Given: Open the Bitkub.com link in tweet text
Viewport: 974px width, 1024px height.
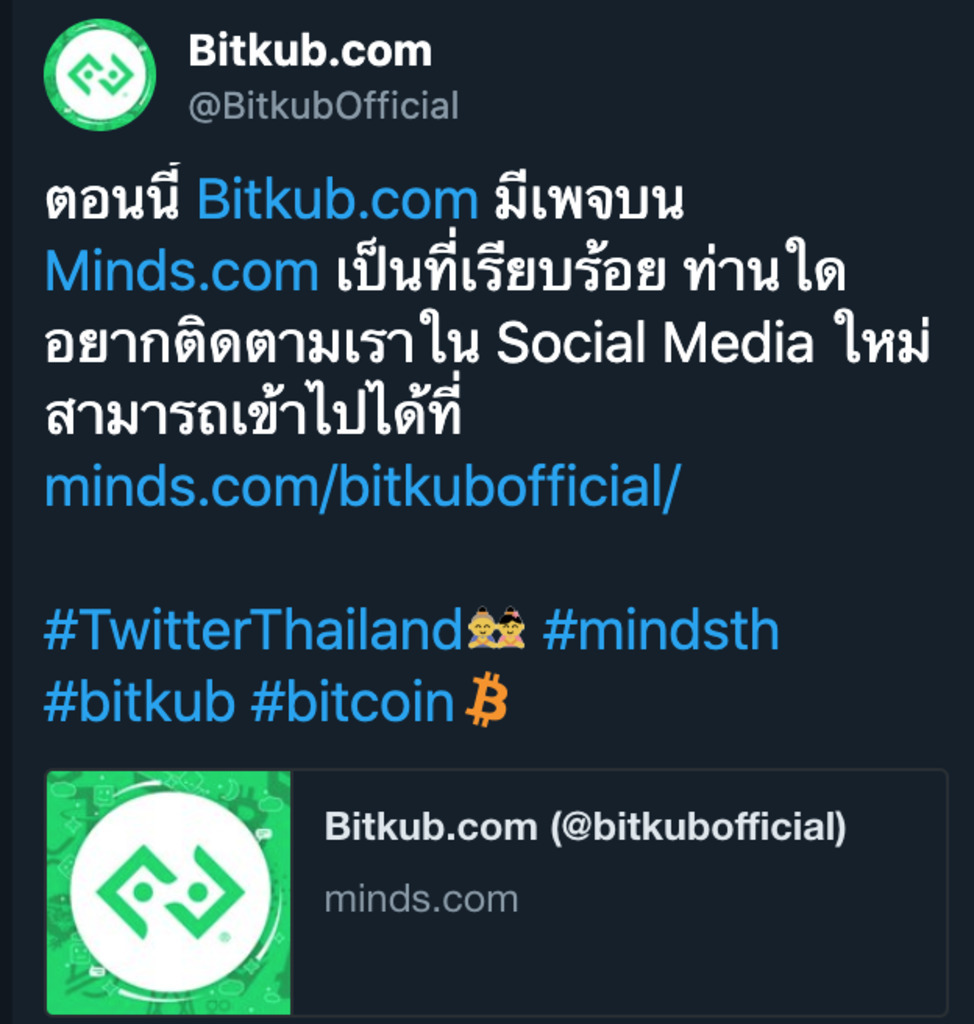Looking at the screenshot, I should 338,201.
